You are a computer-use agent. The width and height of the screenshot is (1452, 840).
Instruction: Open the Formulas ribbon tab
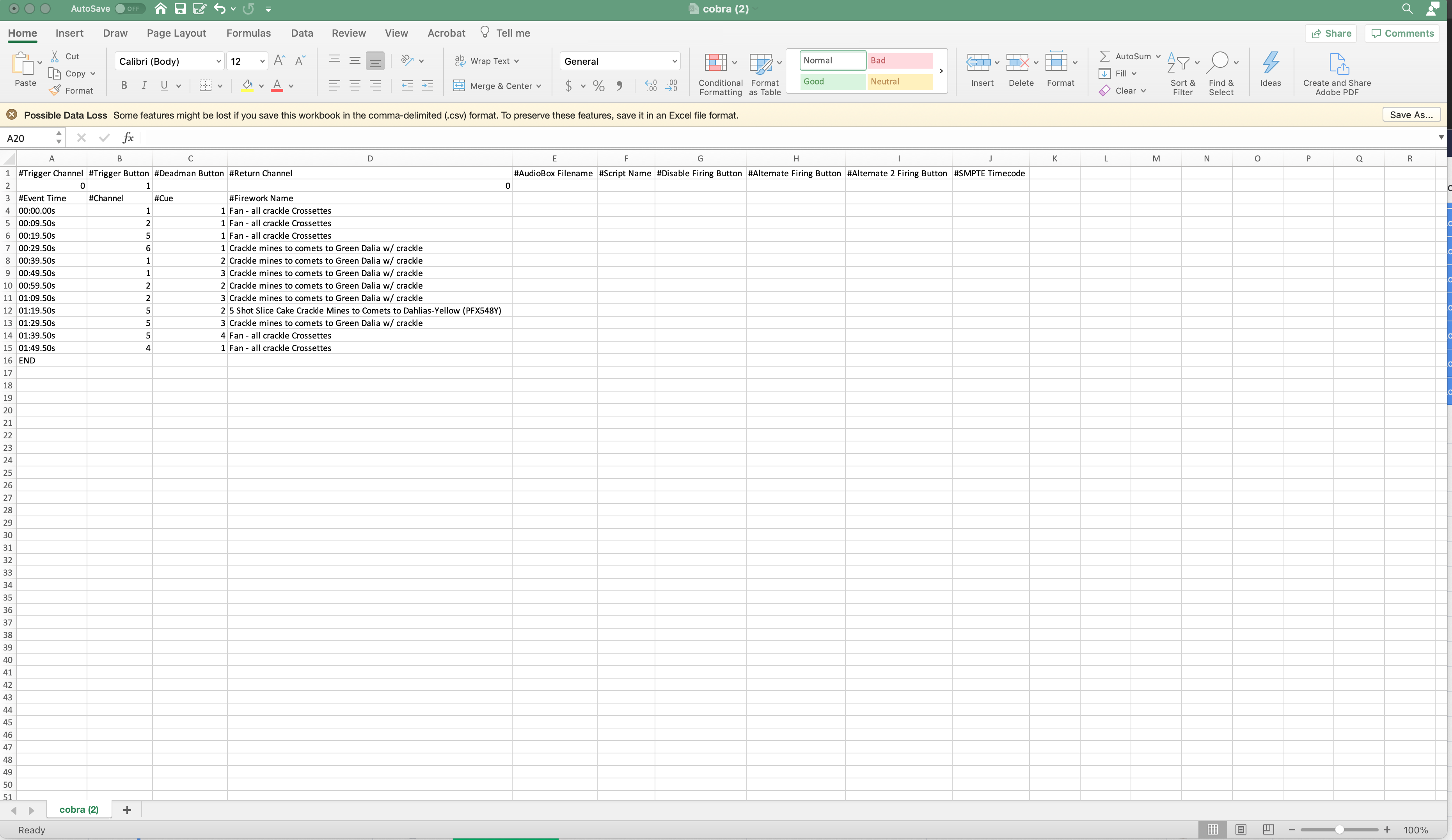click(249, 33)
